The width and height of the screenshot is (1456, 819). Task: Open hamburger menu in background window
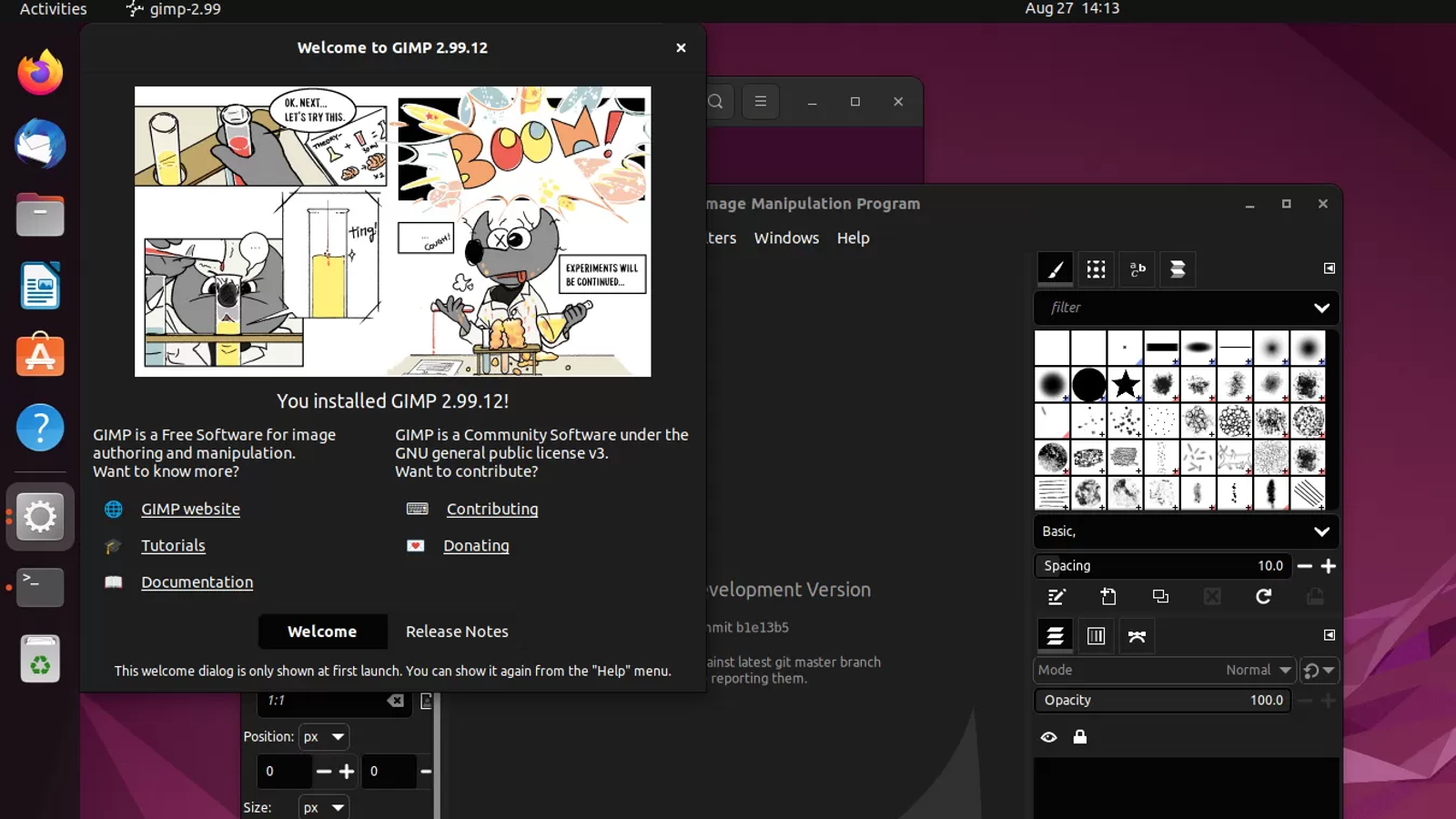pyautogui.click(x=761, y=102)
